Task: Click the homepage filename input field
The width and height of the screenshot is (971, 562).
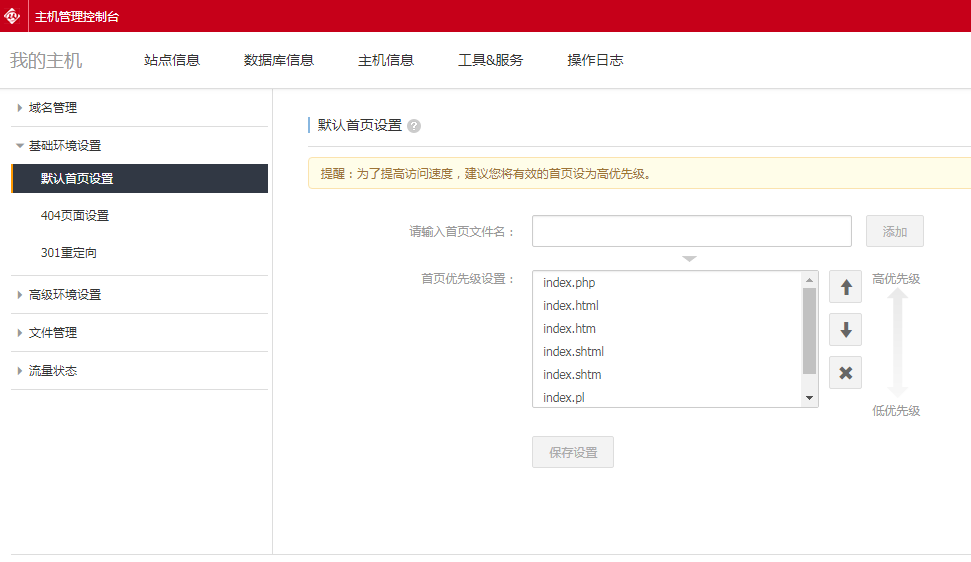Action: (691, 231)
